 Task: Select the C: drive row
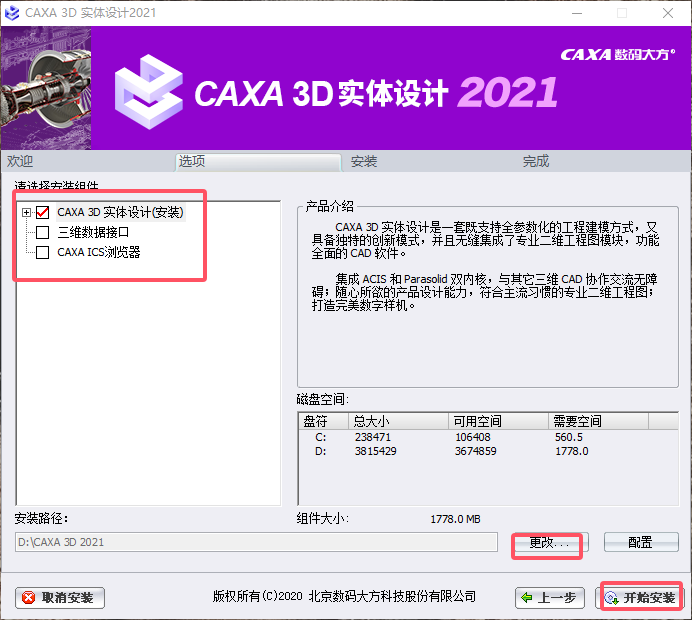click(x=488, y=437)
